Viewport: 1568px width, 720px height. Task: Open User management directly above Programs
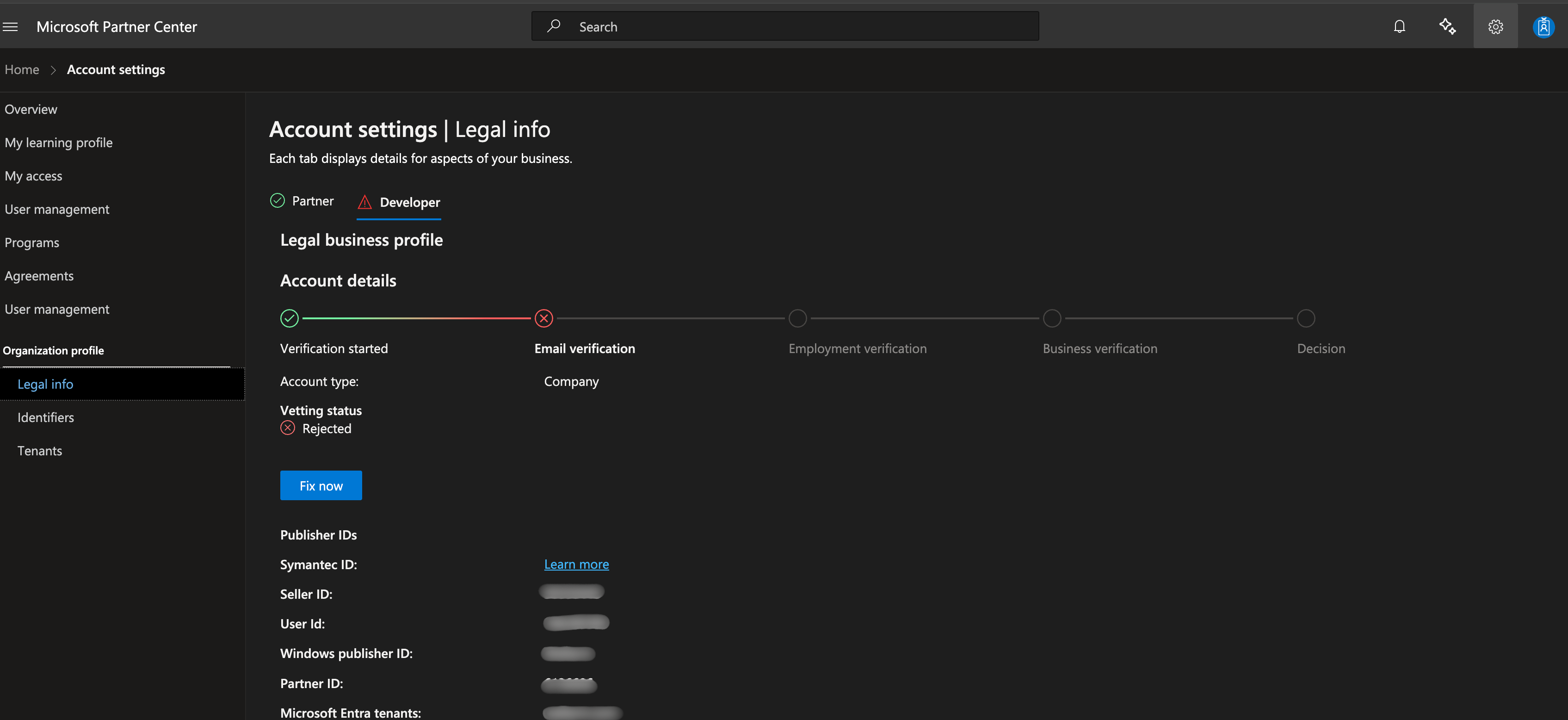coord(56,209)
